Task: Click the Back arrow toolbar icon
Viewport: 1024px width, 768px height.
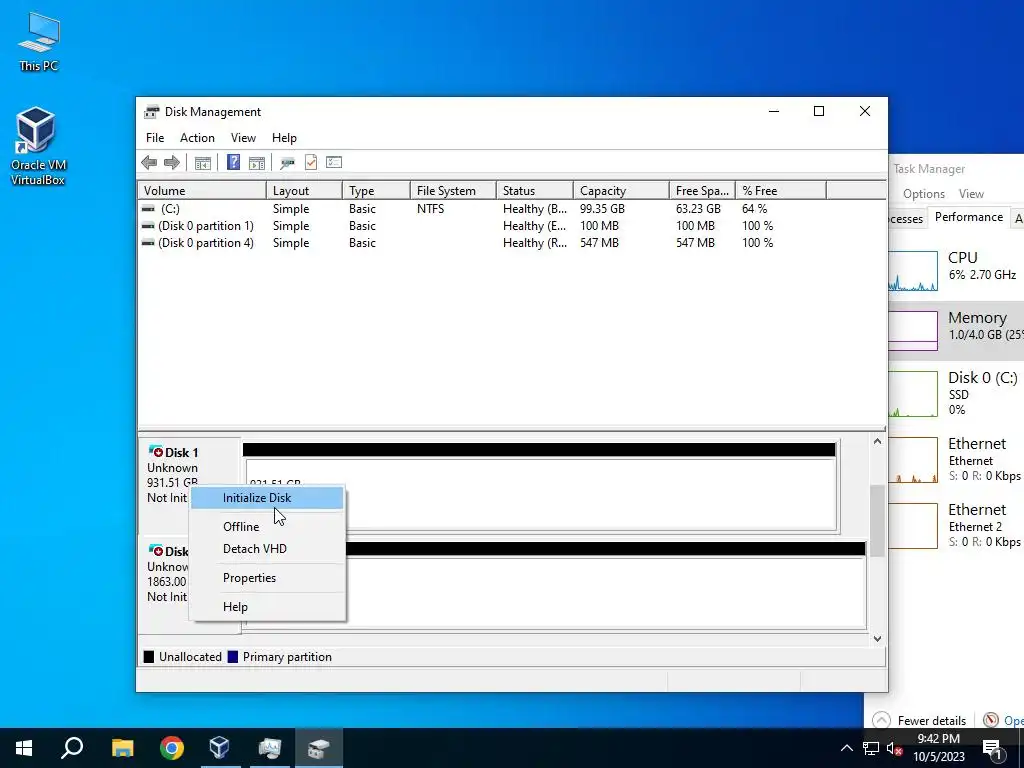Action: click(149, 163)
